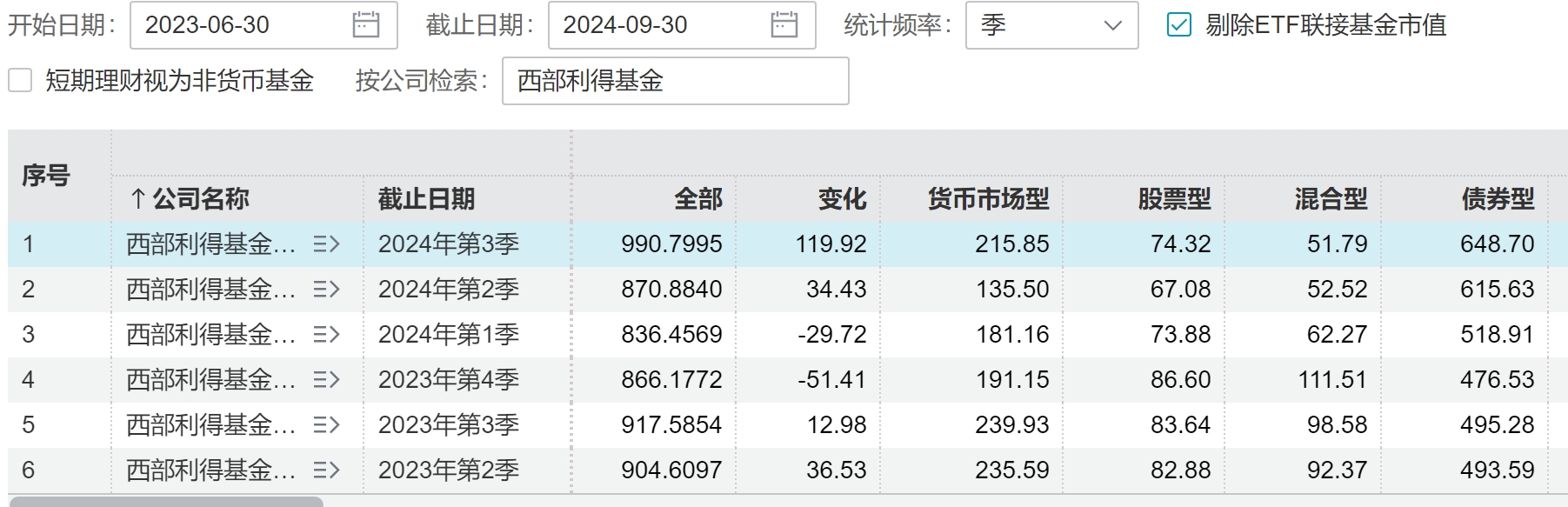
Task: Click the 债券型 column header
Action: pos(1497,199)
